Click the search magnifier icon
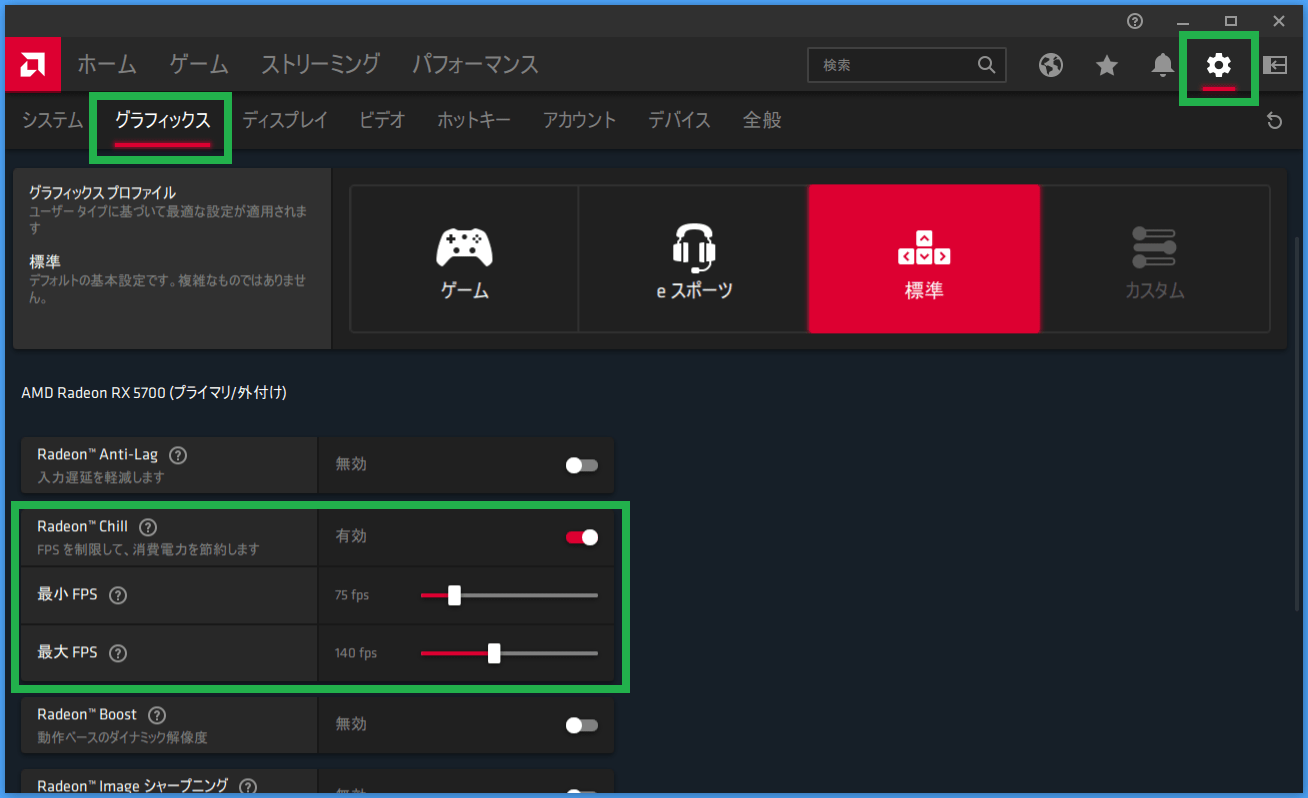The image size is (1308, 798). pos(986,65)
